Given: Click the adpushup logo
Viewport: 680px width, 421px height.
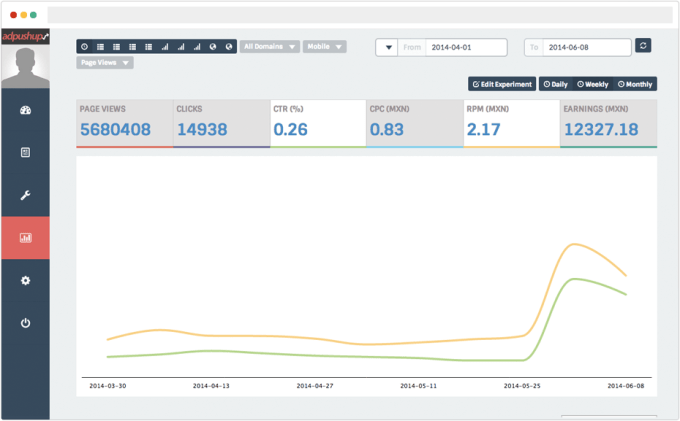Looking at the screenshot, I should tap(26, 36).
